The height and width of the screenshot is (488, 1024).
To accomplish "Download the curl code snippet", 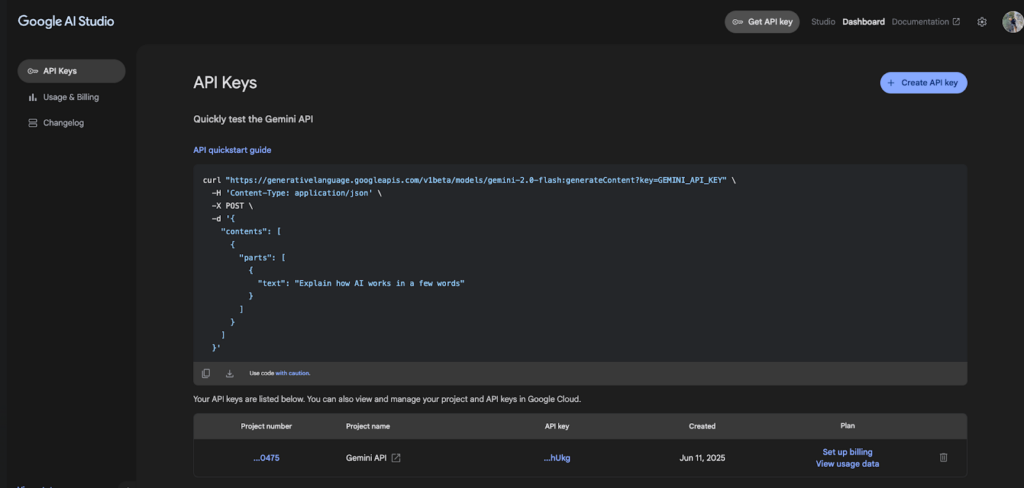I will (x=230, y=373).
